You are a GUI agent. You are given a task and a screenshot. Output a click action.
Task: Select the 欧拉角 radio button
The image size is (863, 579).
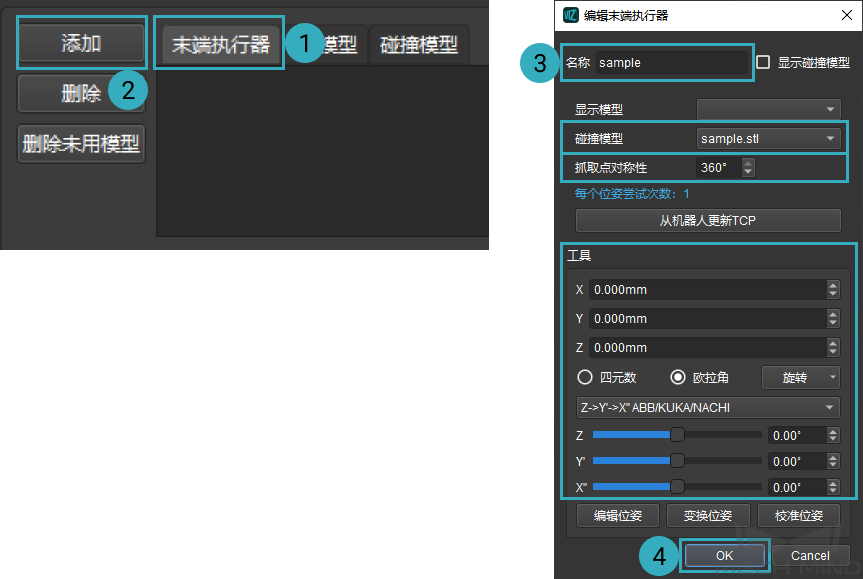pyautogui.click(x=678, y=377)
